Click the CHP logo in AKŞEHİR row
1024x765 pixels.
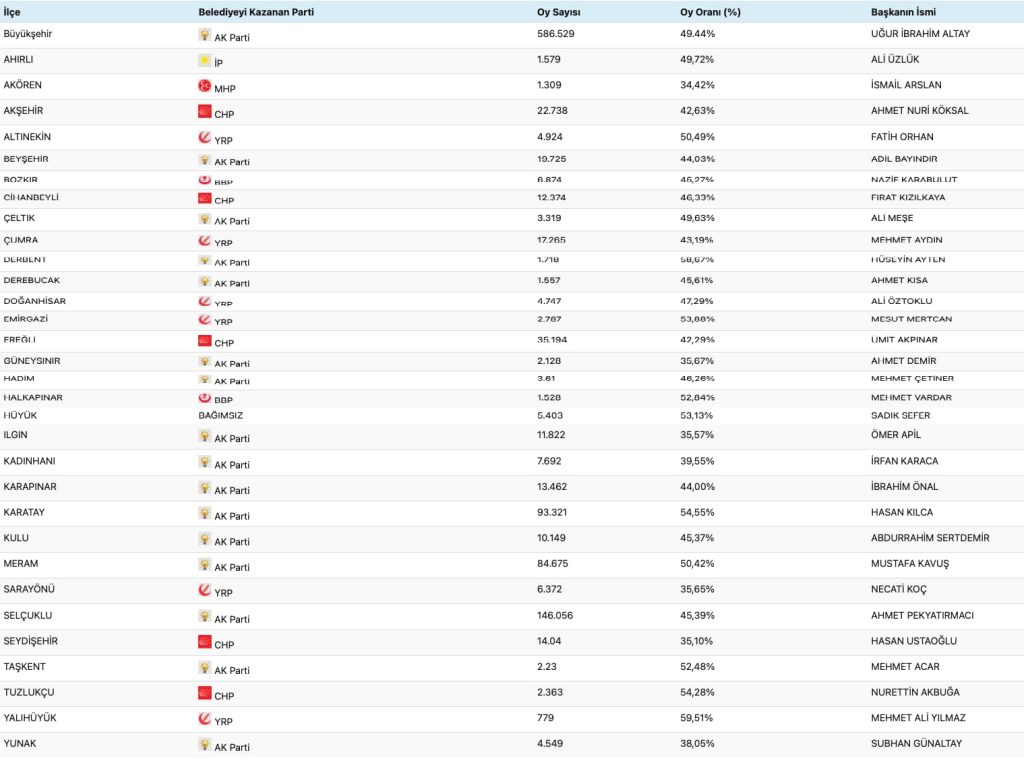[x=205, y=112]
